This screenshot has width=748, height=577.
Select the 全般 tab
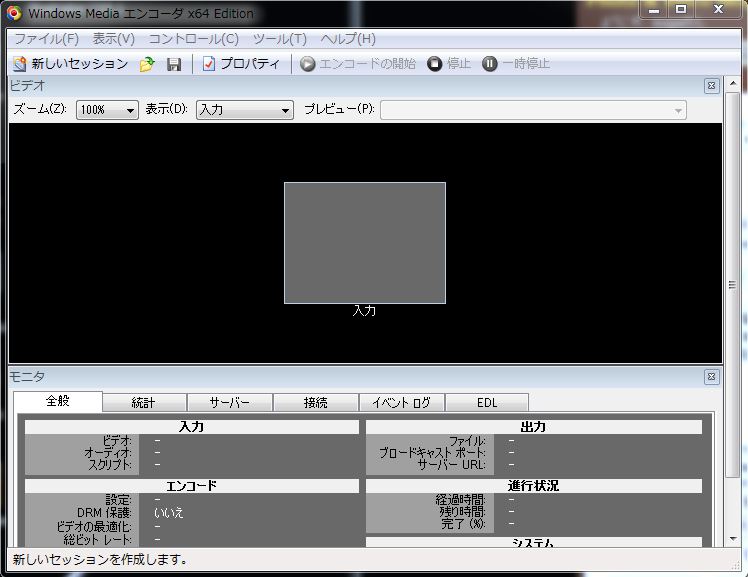(58, 401)
